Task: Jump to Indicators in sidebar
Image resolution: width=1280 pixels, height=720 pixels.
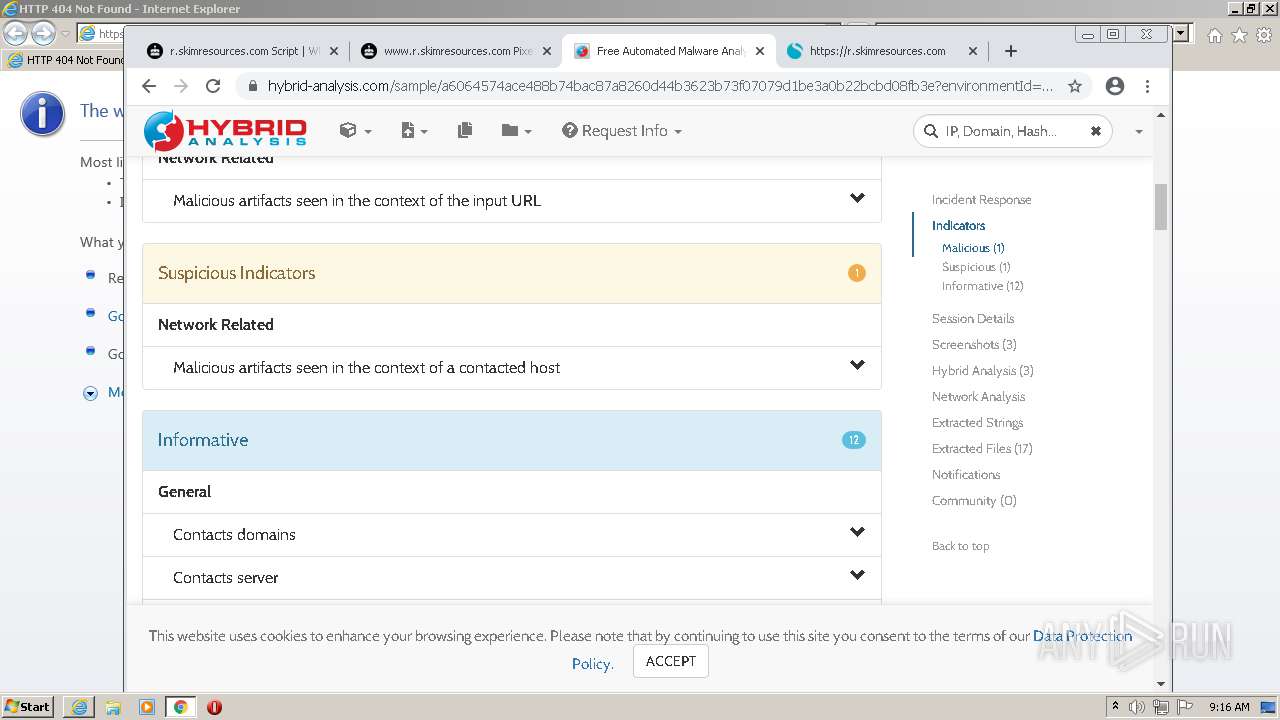Action: point(958,226)
